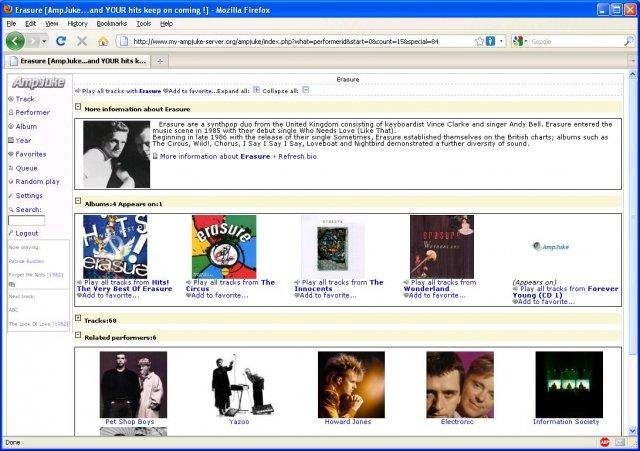Image resolution: width=640 pixels, height=451 pixels.
Task: Click Refresh bio link
Action: (x=297, y=156)
